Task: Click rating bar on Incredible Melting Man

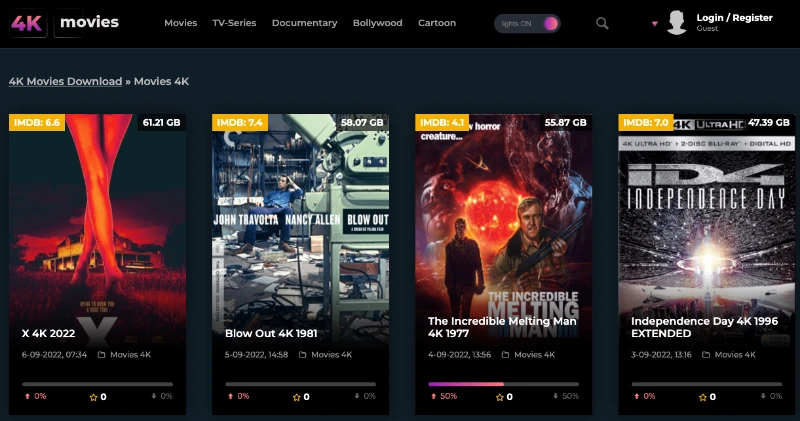Action: click(x=504, y=384)
